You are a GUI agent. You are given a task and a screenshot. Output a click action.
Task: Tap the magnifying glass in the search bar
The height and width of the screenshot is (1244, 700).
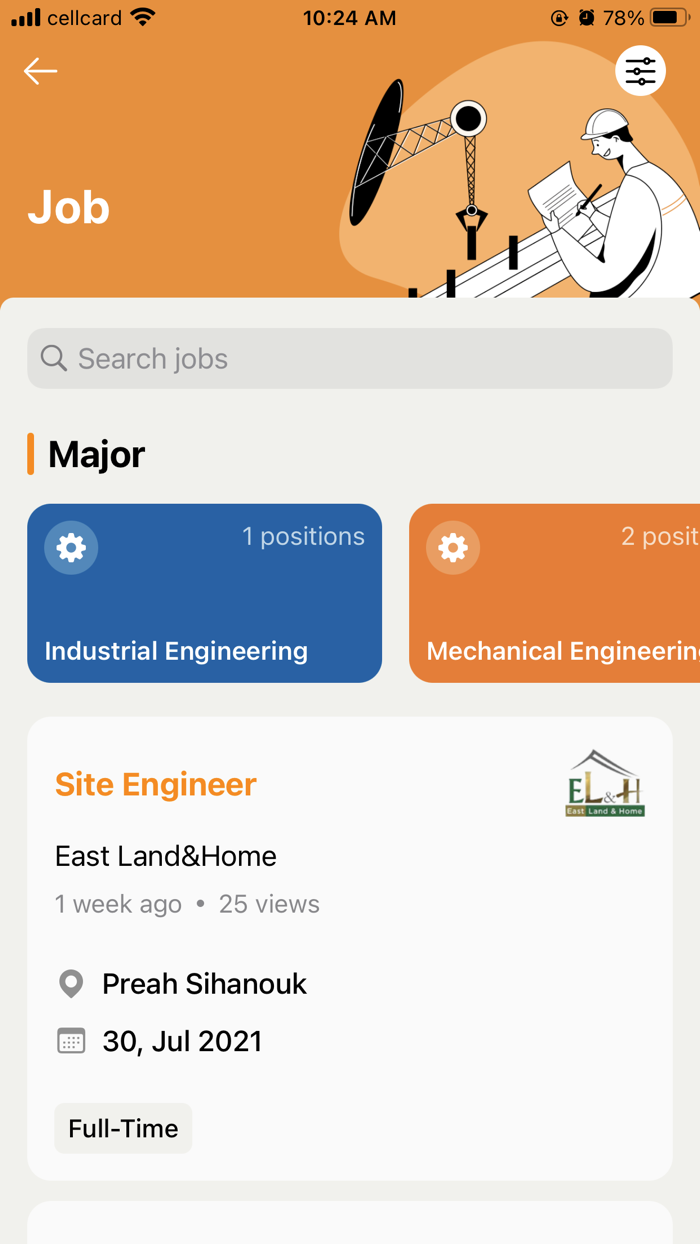pos(53,357)
